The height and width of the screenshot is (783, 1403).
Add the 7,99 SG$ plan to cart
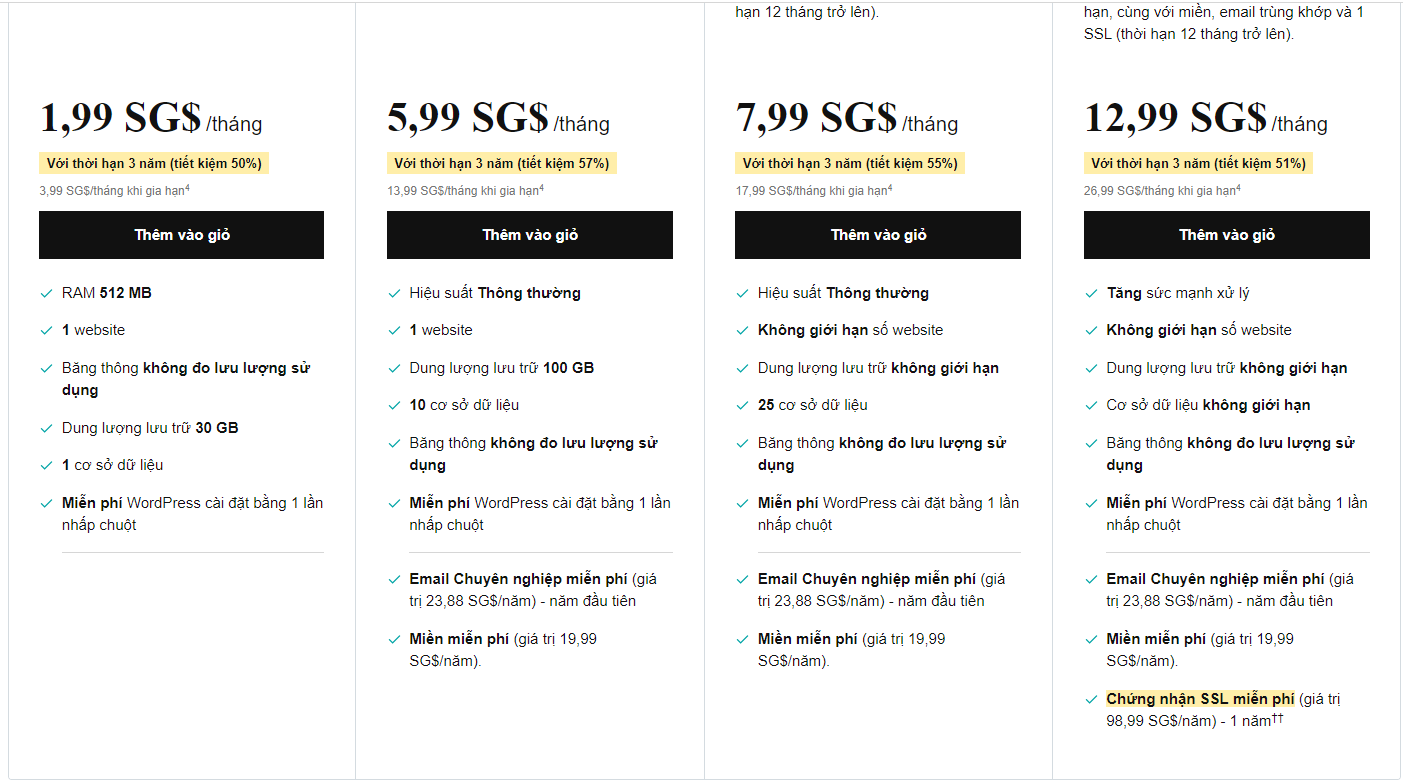[877, 235]
